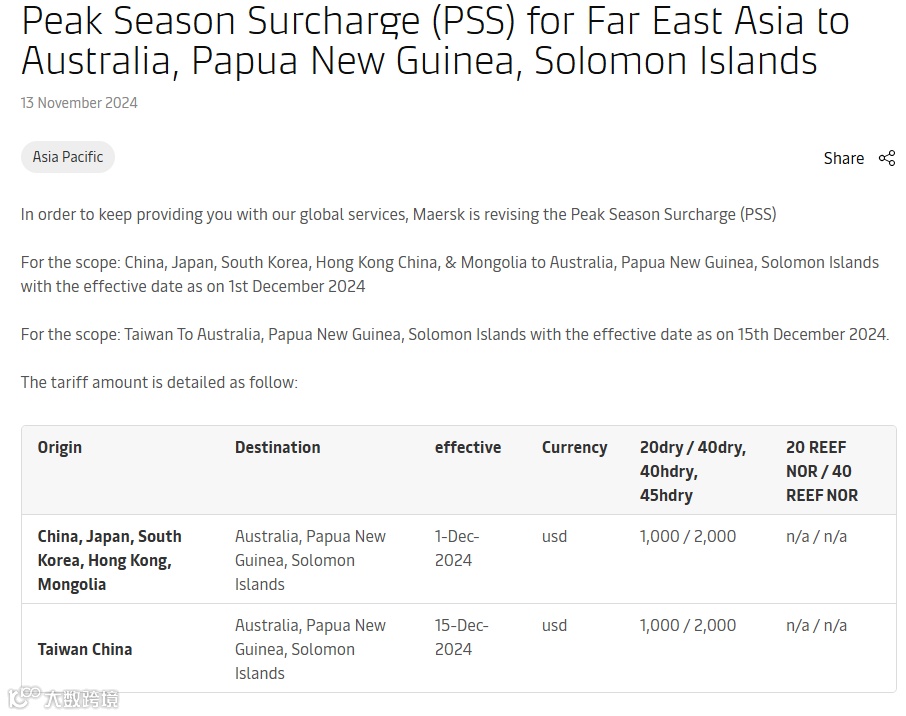Click the 1-Dec-2024 effective date cell
The width and height of the screenshot is (906, 716).
pyautogui.click(x=457, y=548)
